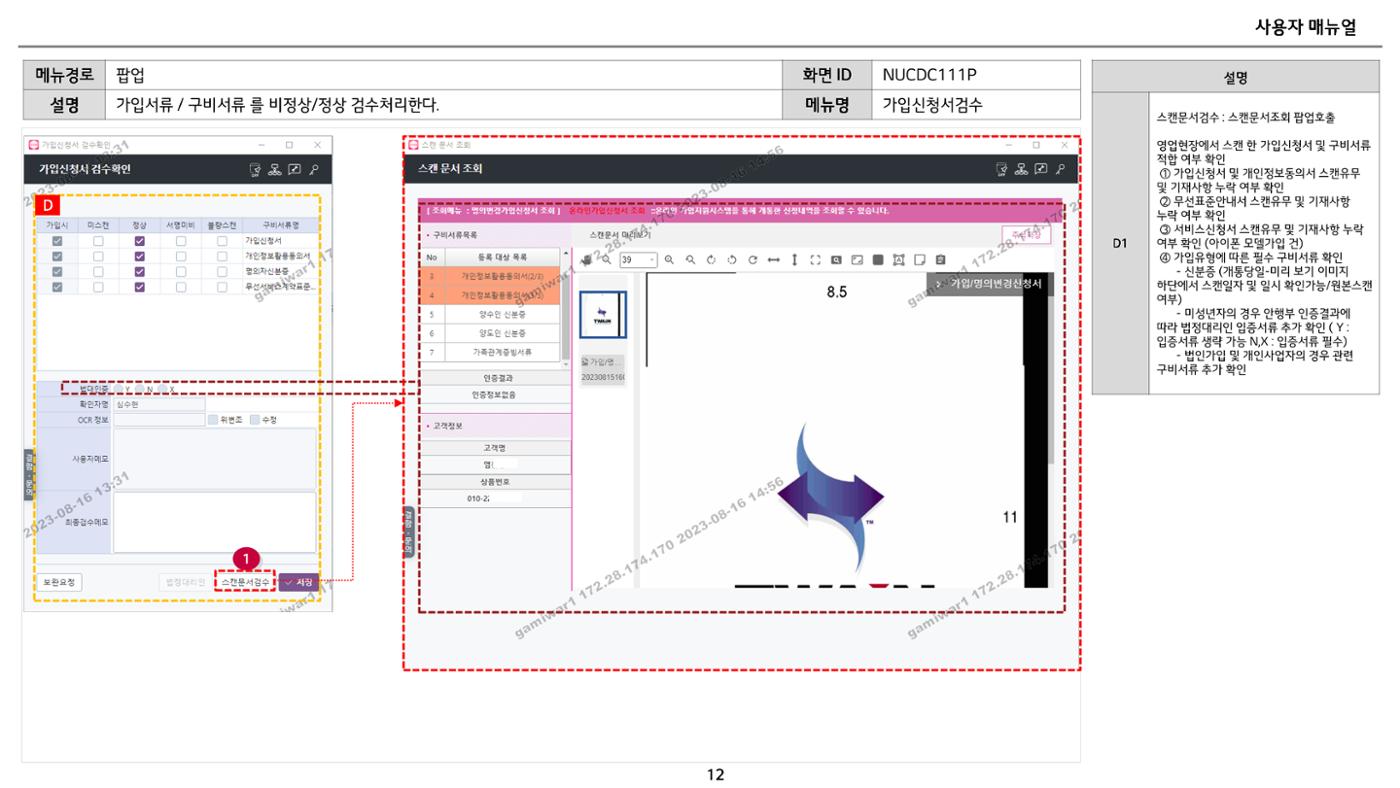Click the sticky note icon in viewer toolbar
Viewport: 1400px width, 788px height.
920,260
